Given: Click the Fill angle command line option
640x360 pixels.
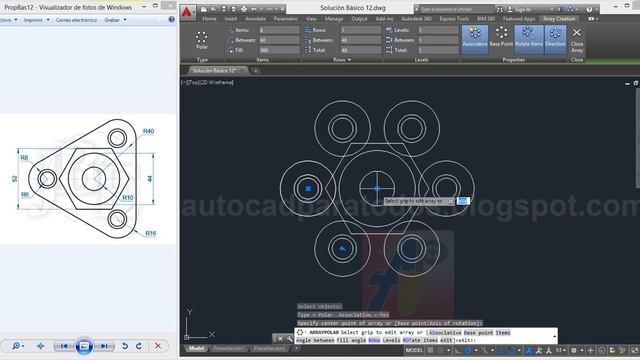Looking at the screenshot, I should click(351, 340).
